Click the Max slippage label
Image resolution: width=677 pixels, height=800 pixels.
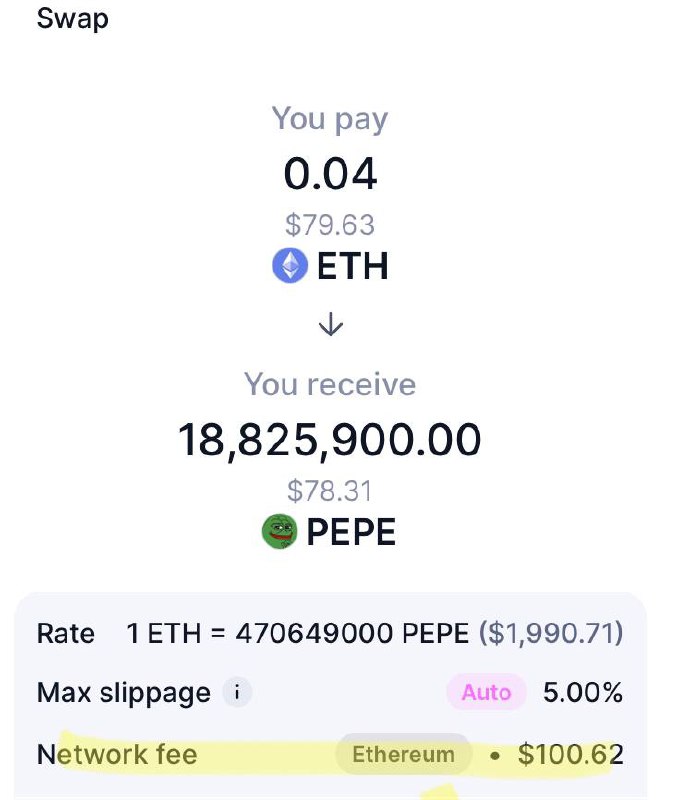[123, 693]
